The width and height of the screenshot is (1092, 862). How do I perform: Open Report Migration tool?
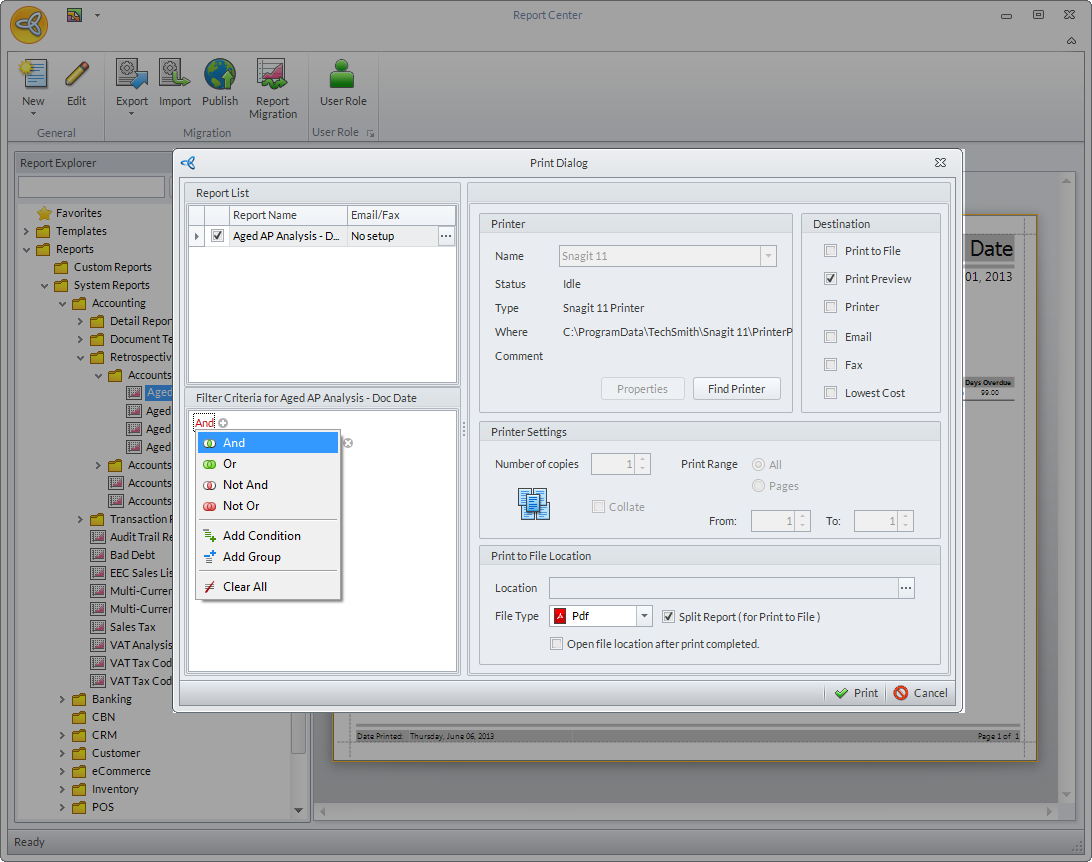[x=272, y=76]
